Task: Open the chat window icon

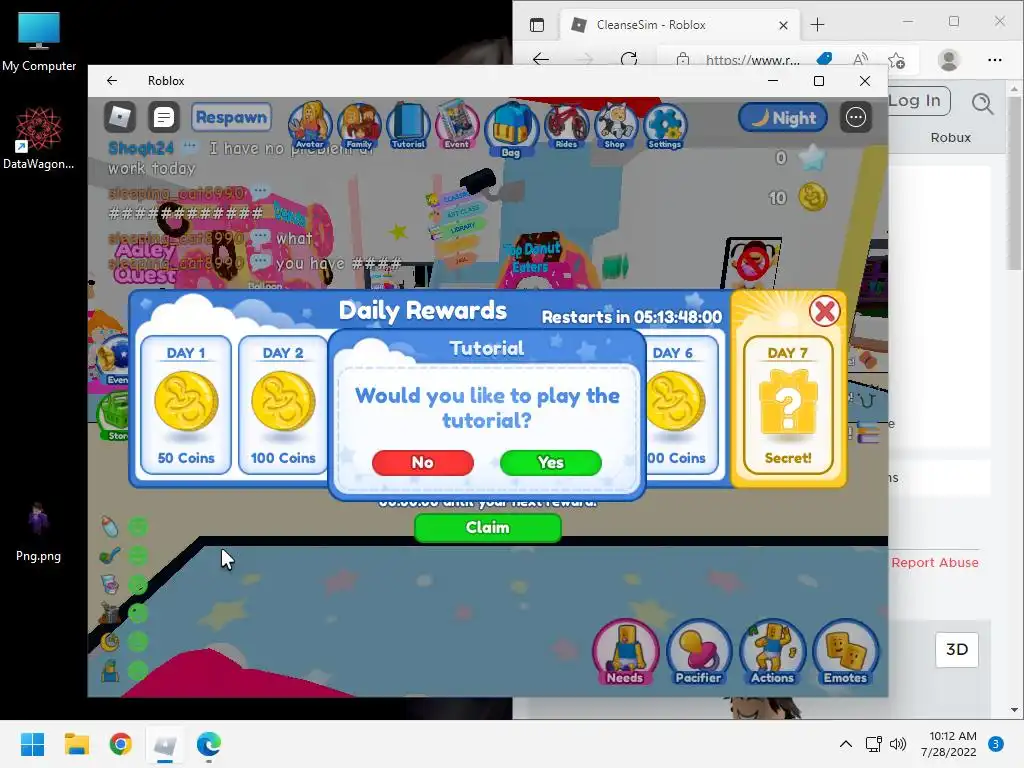Action: (x=164, y=118)
